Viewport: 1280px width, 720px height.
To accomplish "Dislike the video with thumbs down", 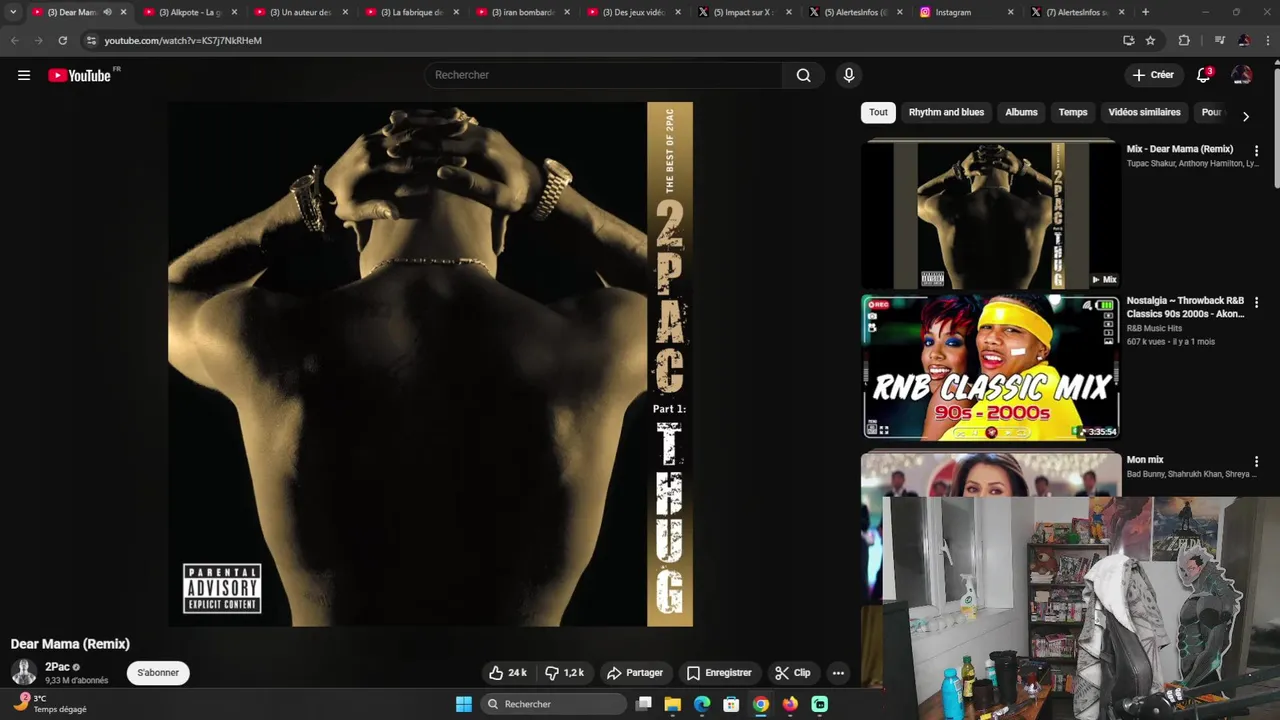I will tap(564, 673).
